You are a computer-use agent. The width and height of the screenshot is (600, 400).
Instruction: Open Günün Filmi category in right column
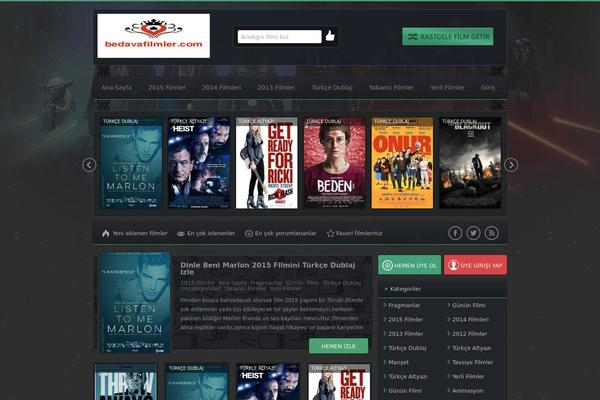[x=469, y=305]
